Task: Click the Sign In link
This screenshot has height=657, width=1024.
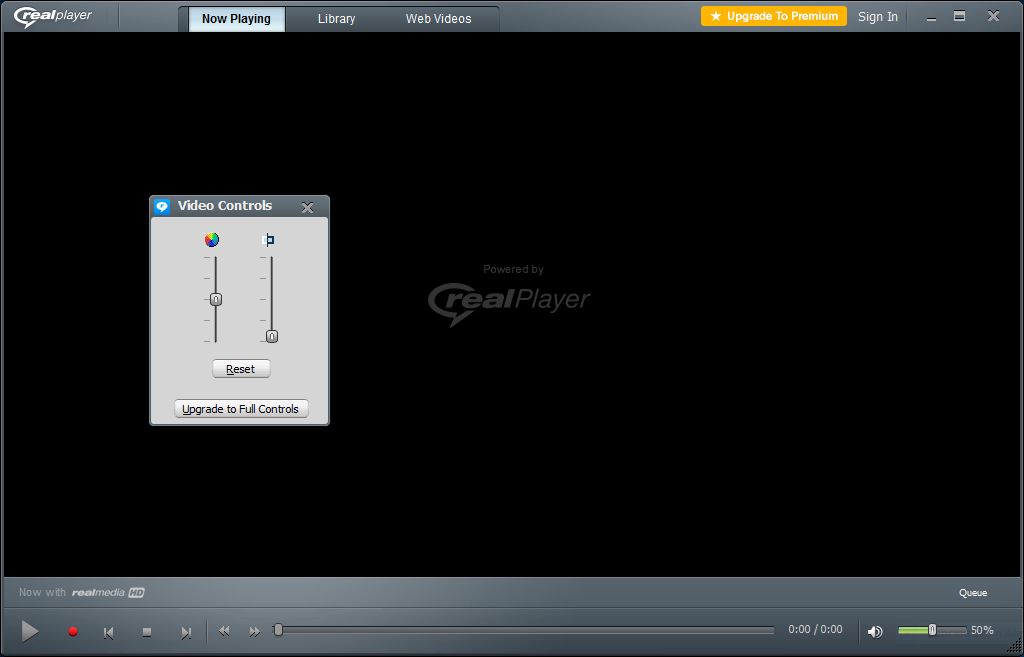Action: point(878,17)
